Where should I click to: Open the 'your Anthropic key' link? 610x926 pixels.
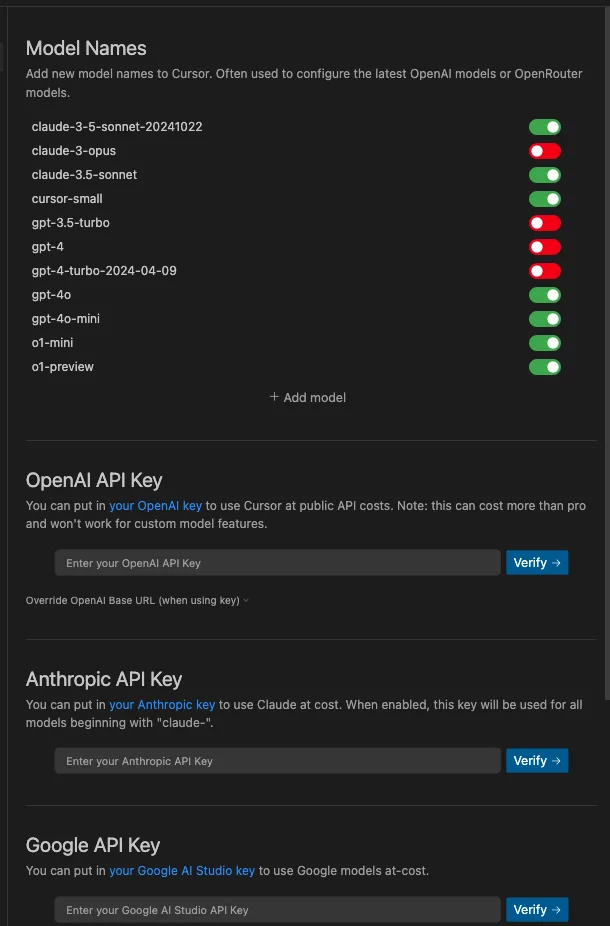162,705
